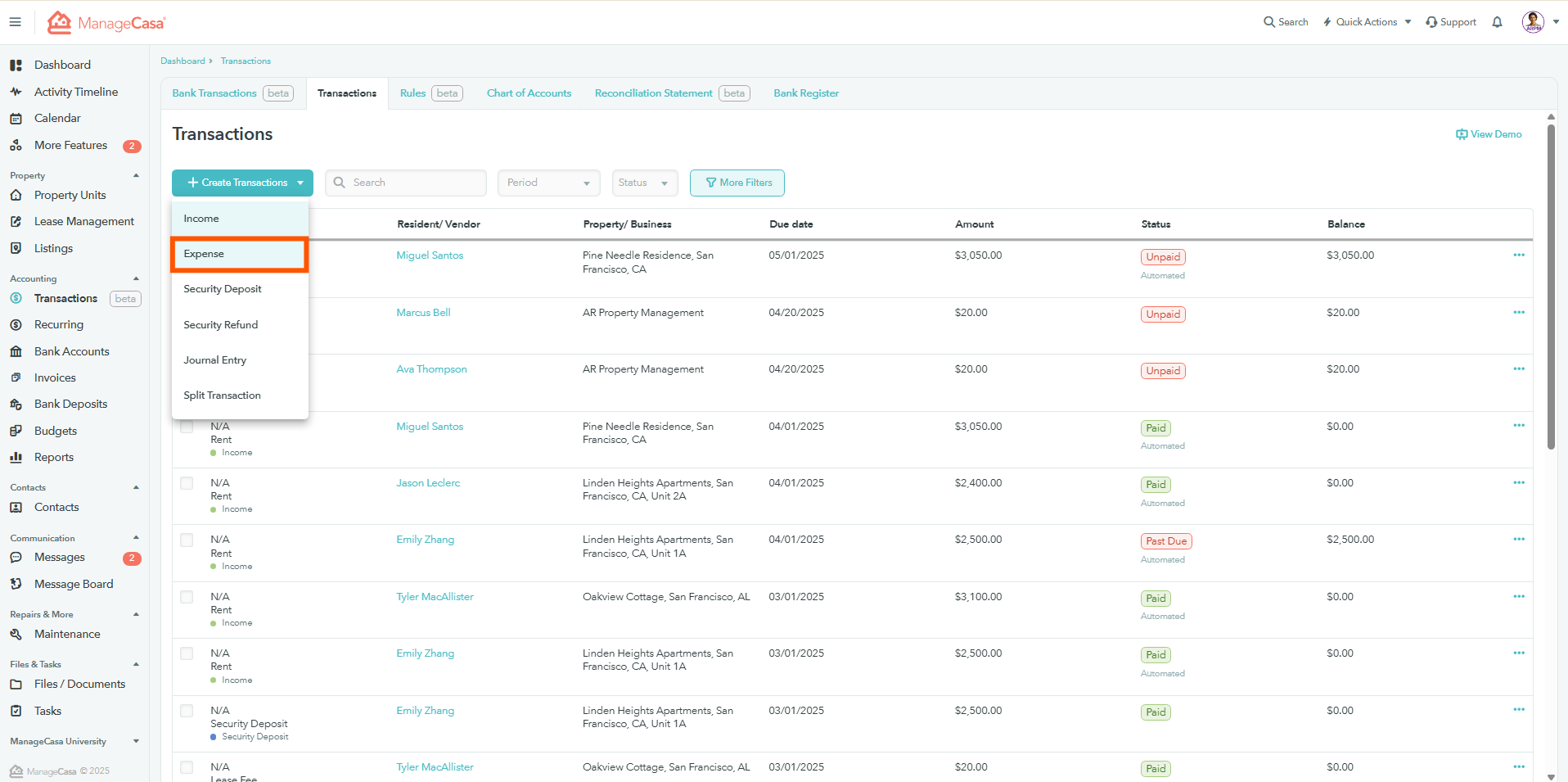The height and width of the screenshot is (782, 1568).
Task: Click the Property Units house icon
Action: (16, 195)
